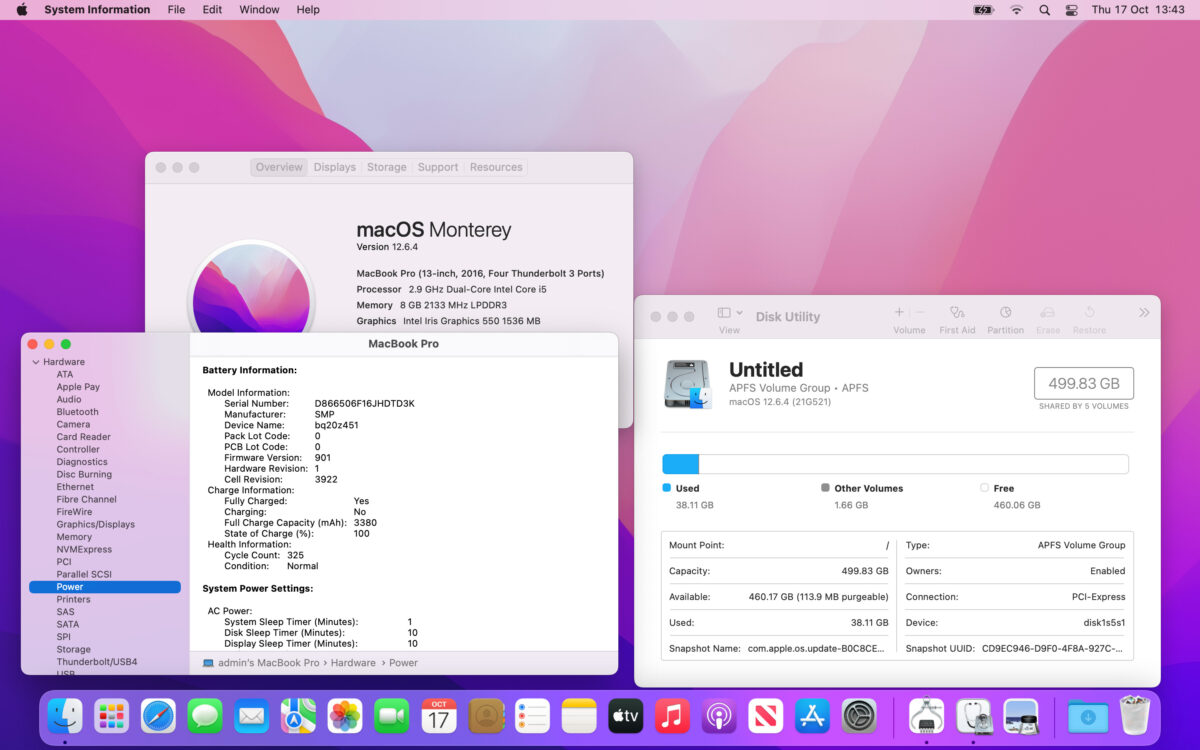Viewport: 1200px width, 750px height.
Task: Click the date and time in menu bar
Action: pyautogui.click(x=1138, y=10)
